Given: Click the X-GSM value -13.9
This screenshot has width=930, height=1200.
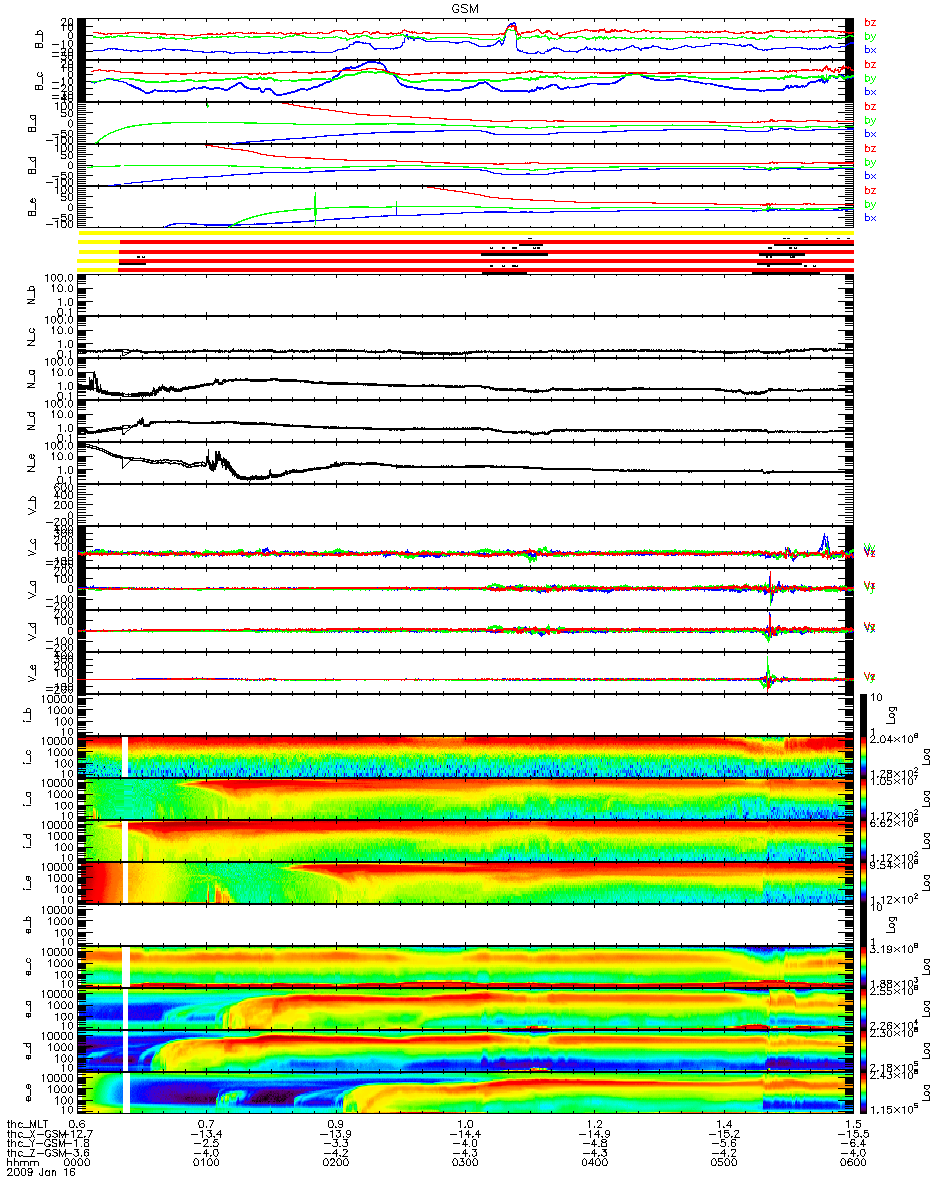Looking at the screenshot, I should 336,1133.
